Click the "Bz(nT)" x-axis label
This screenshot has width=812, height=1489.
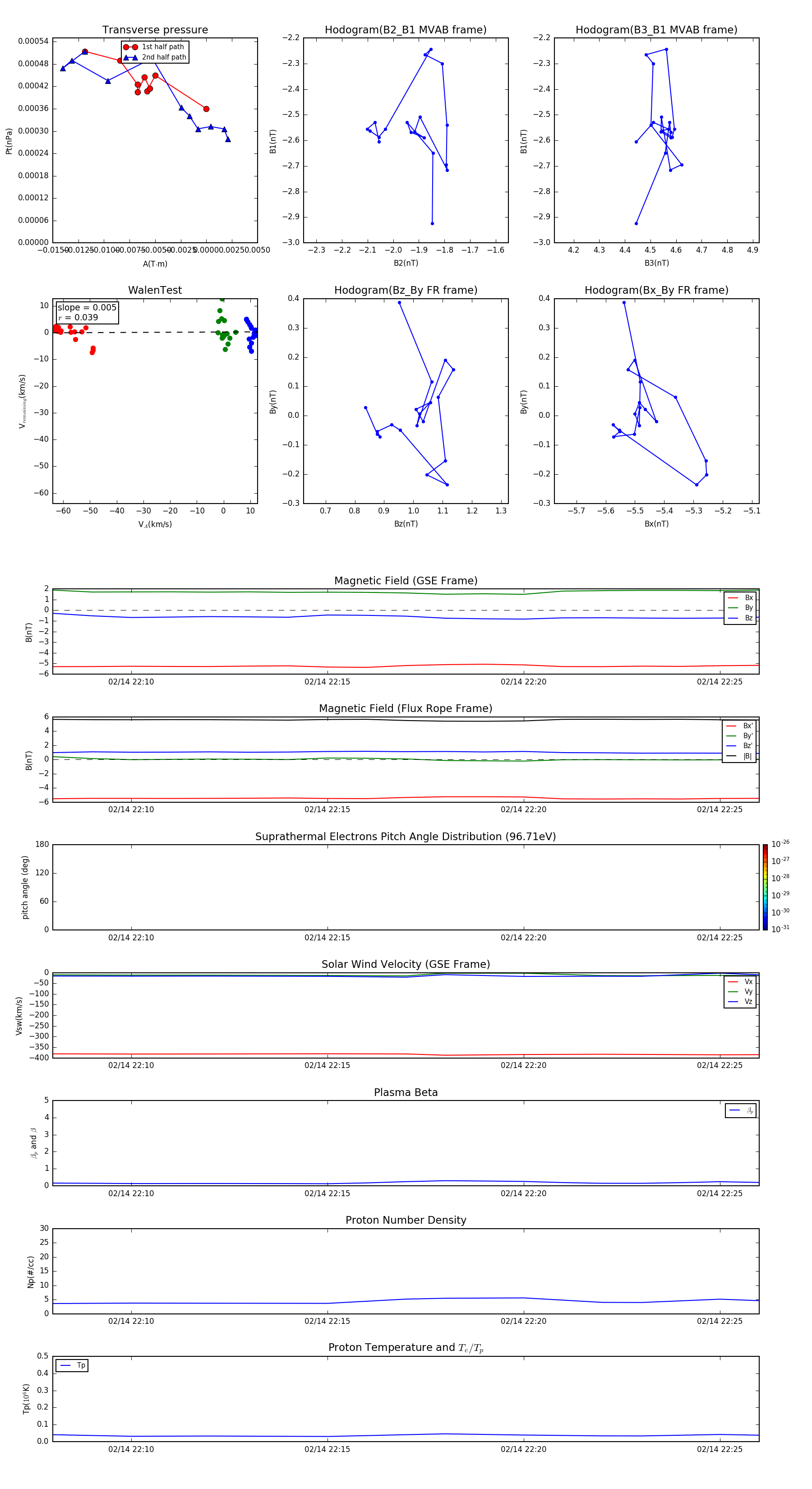pos(406,524)
